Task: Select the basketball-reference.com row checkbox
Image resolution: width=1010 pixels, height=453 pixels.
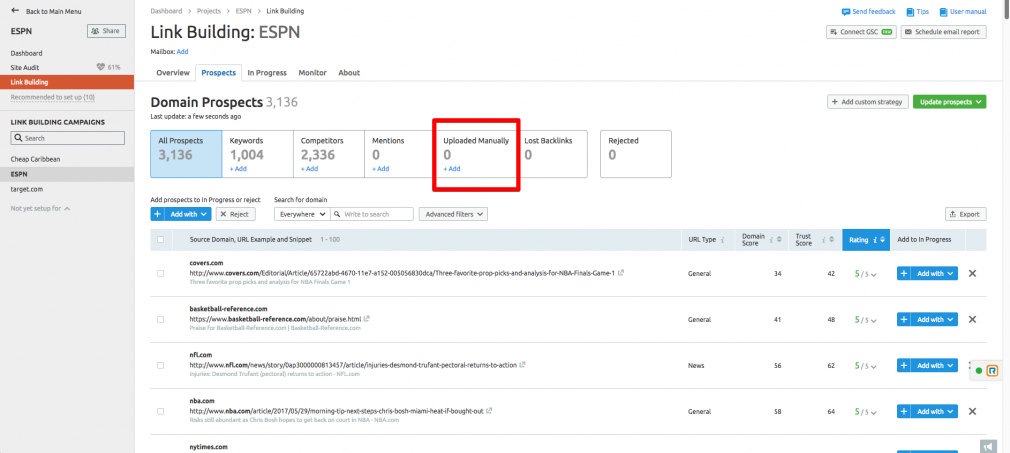Action: point(160,320)
